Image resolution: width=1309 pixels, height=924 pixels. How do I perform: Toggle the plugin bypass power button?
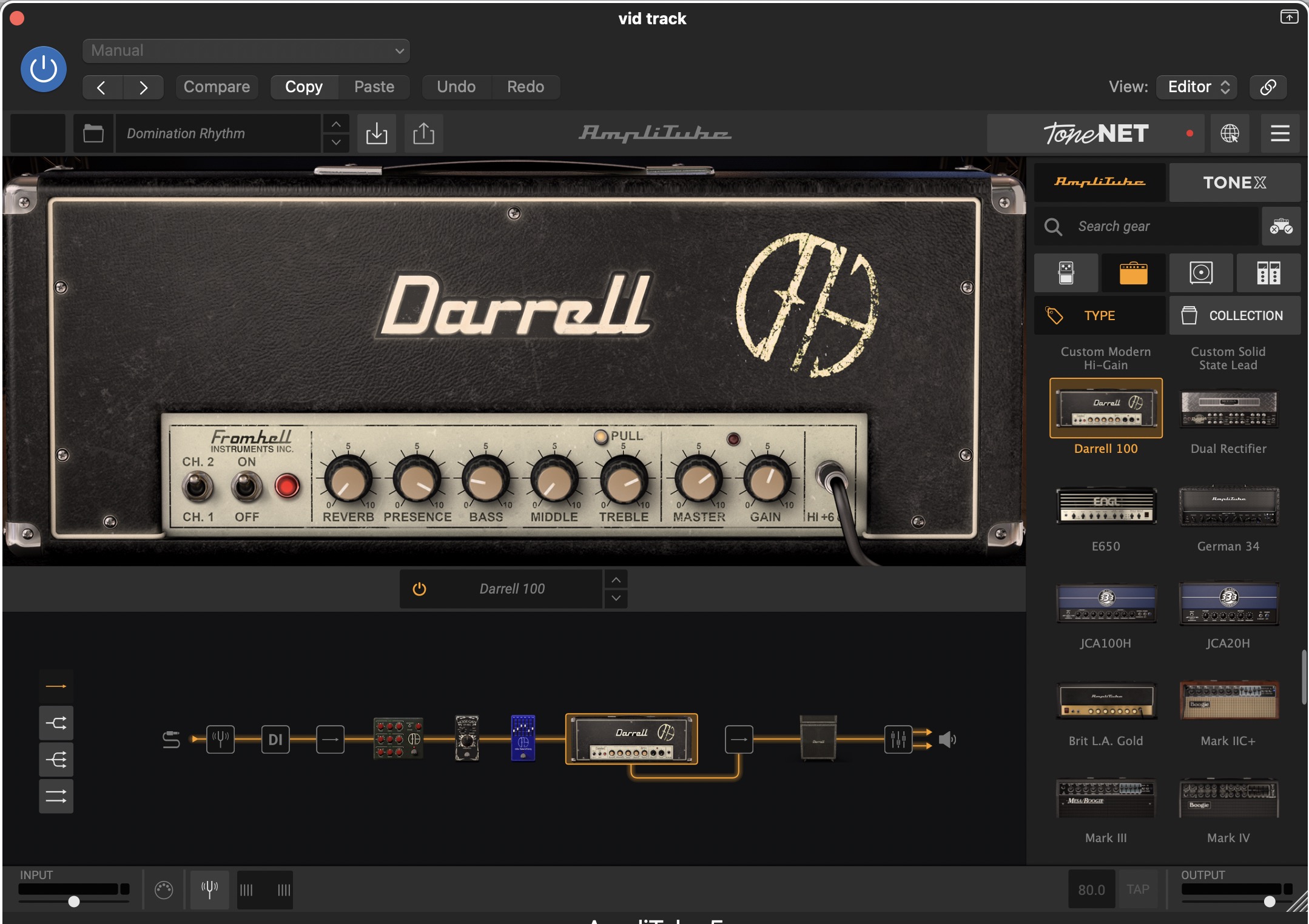click(x=44, y=69)
